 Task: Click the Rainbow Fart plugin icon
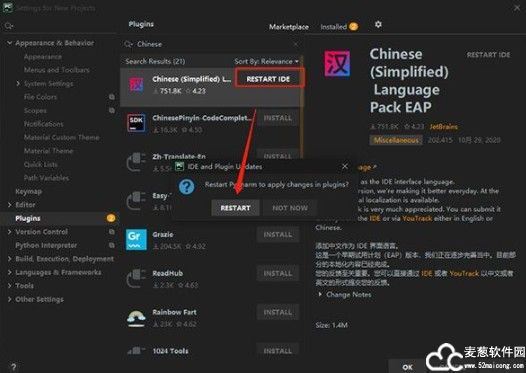pyautogui.click(x=136, y=318)
